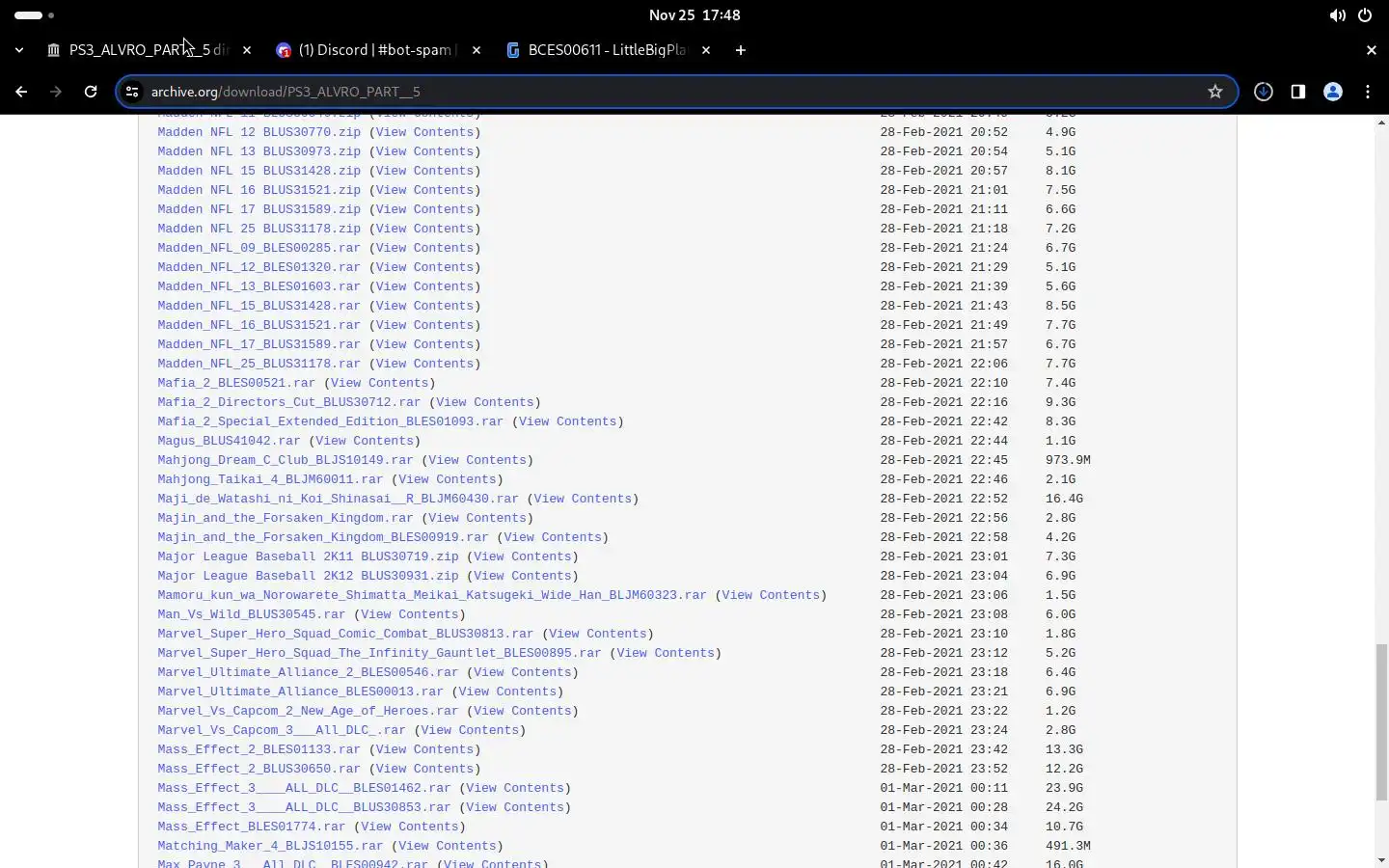
Task: Open the browser three-dot menu
Action: [x=1368, y=92]
